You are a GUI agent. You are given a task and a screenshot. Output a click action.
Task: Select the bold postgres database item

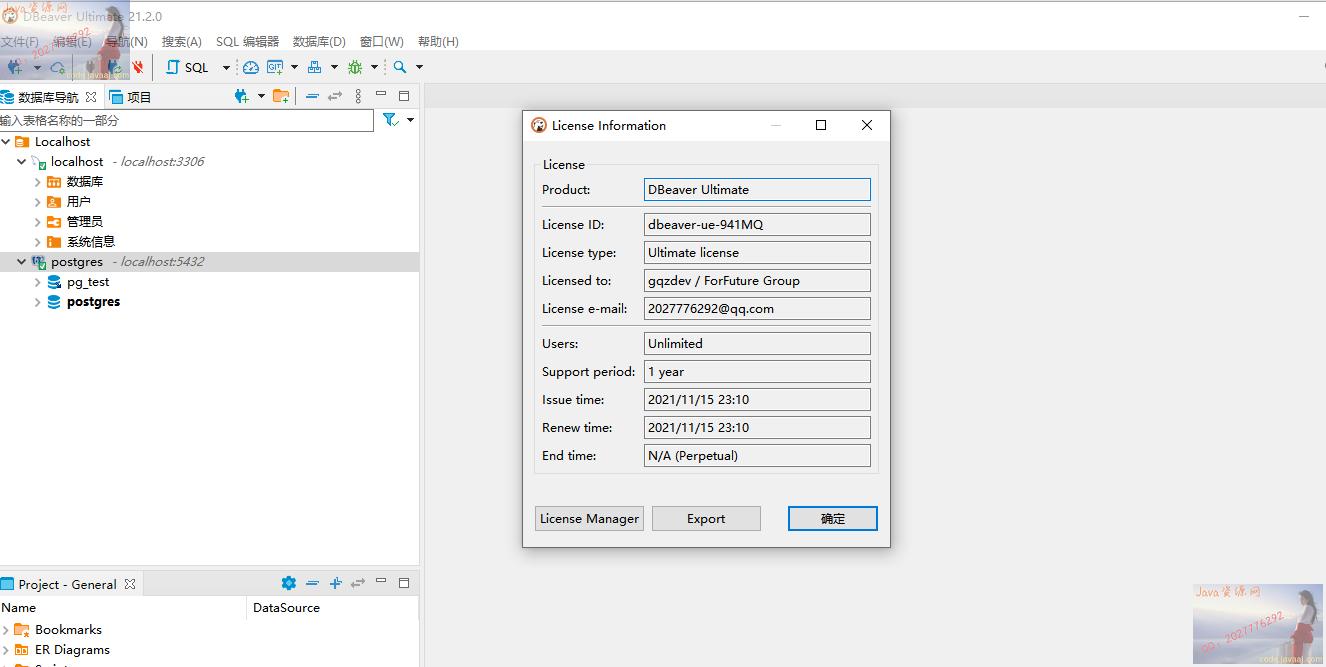[94, 302]
